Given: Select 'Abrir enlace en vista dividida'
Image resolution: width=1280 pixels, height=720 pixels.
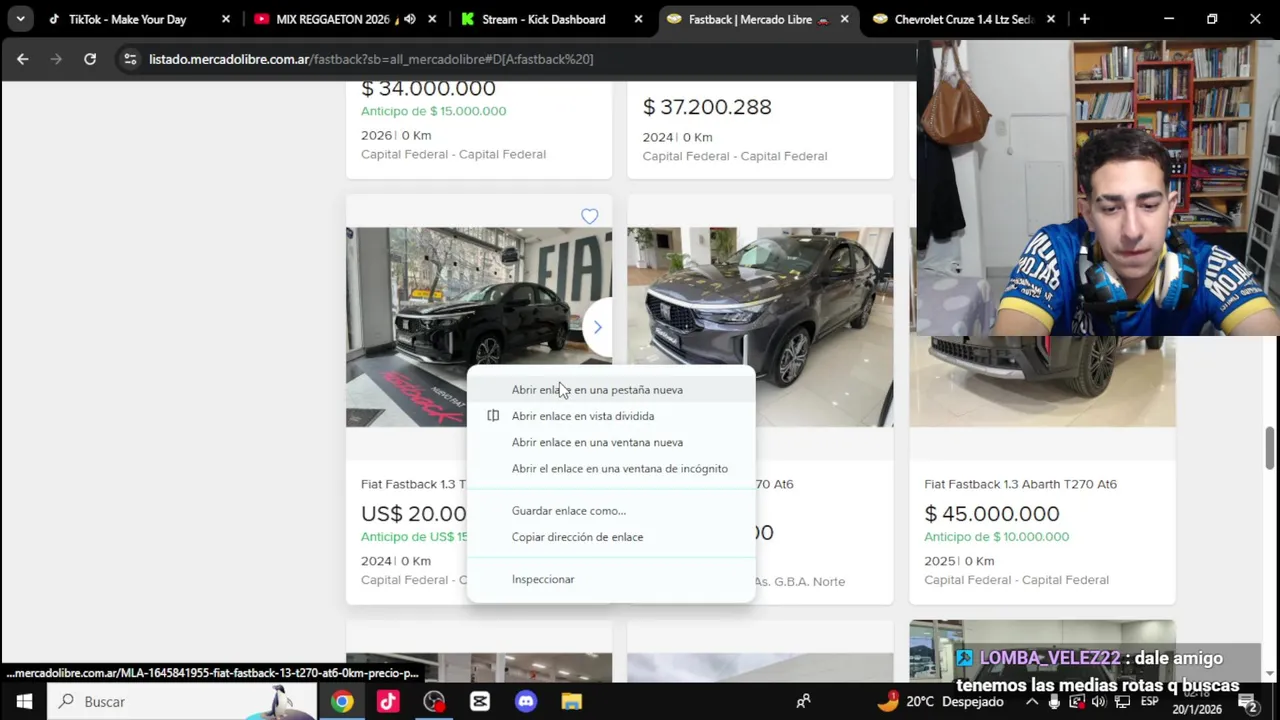Looking at the screenshot, I should [x=610, y=416].
